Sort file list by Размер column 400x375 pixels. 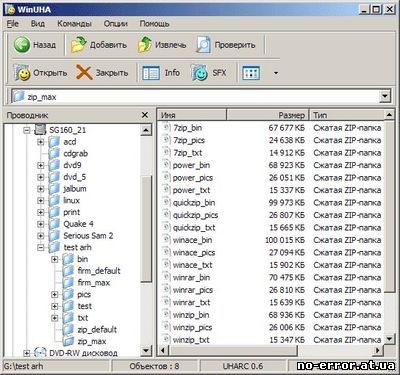point(268,115)
